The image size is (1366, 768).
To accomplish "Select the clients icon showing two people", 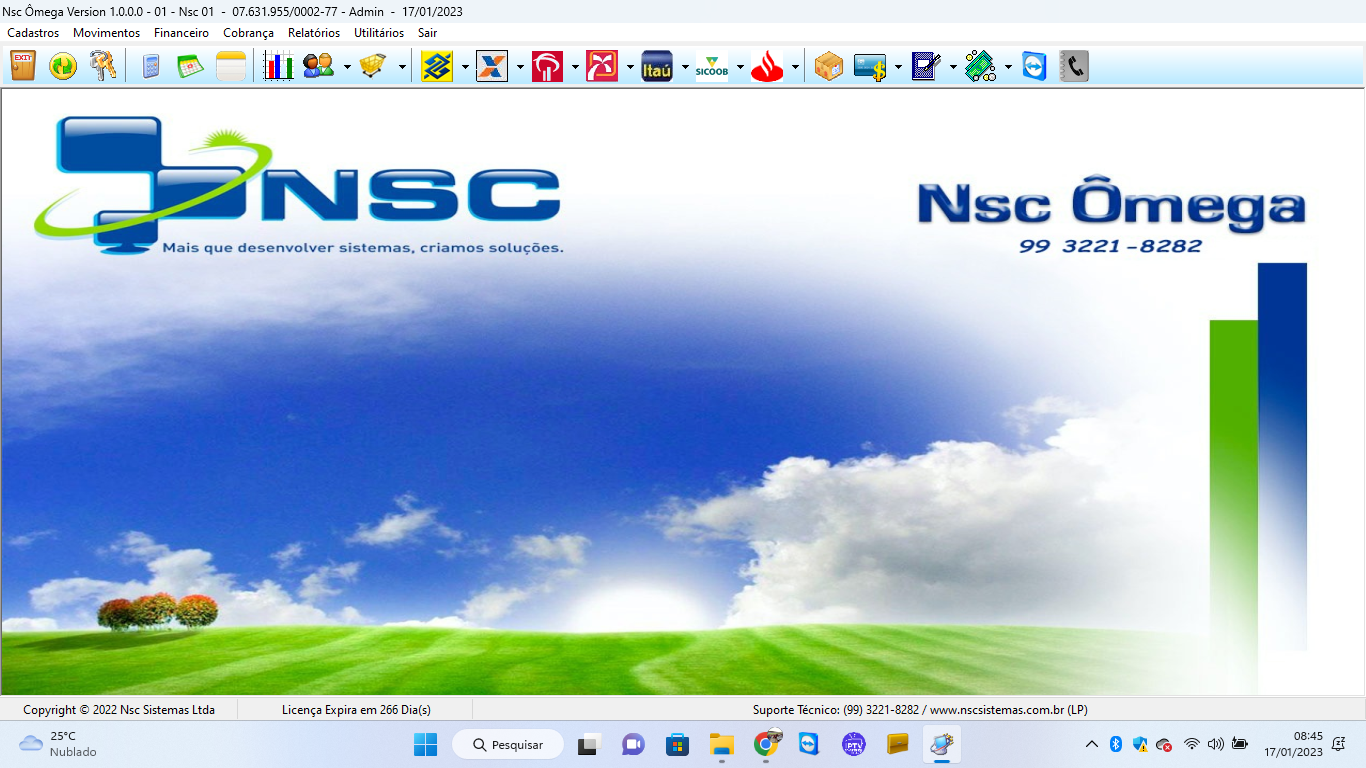I will [x=319, y=66].
